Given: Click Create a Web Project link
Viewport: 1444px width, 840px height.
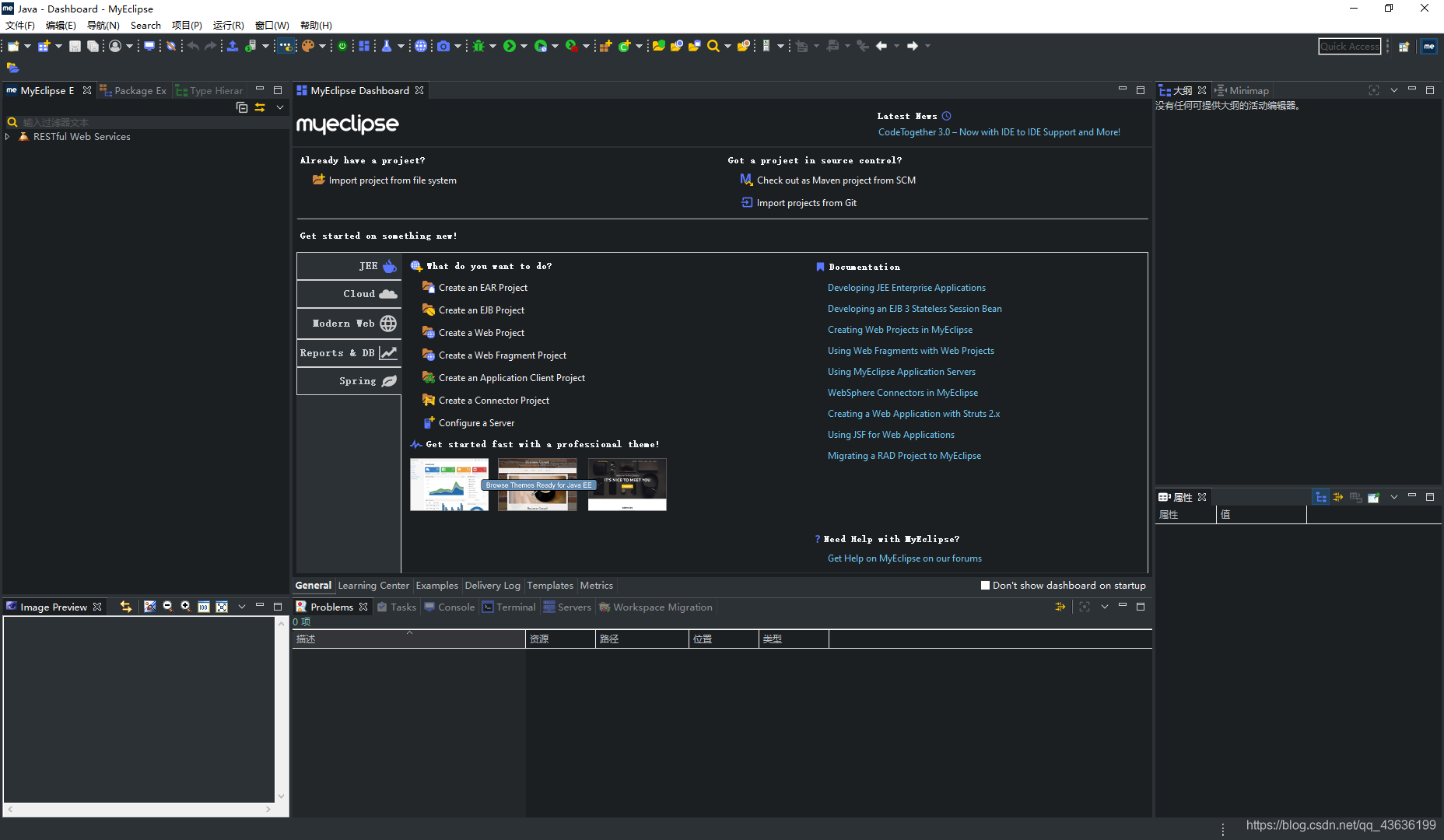Looking at the screenshot, I should tap(481, 333).
